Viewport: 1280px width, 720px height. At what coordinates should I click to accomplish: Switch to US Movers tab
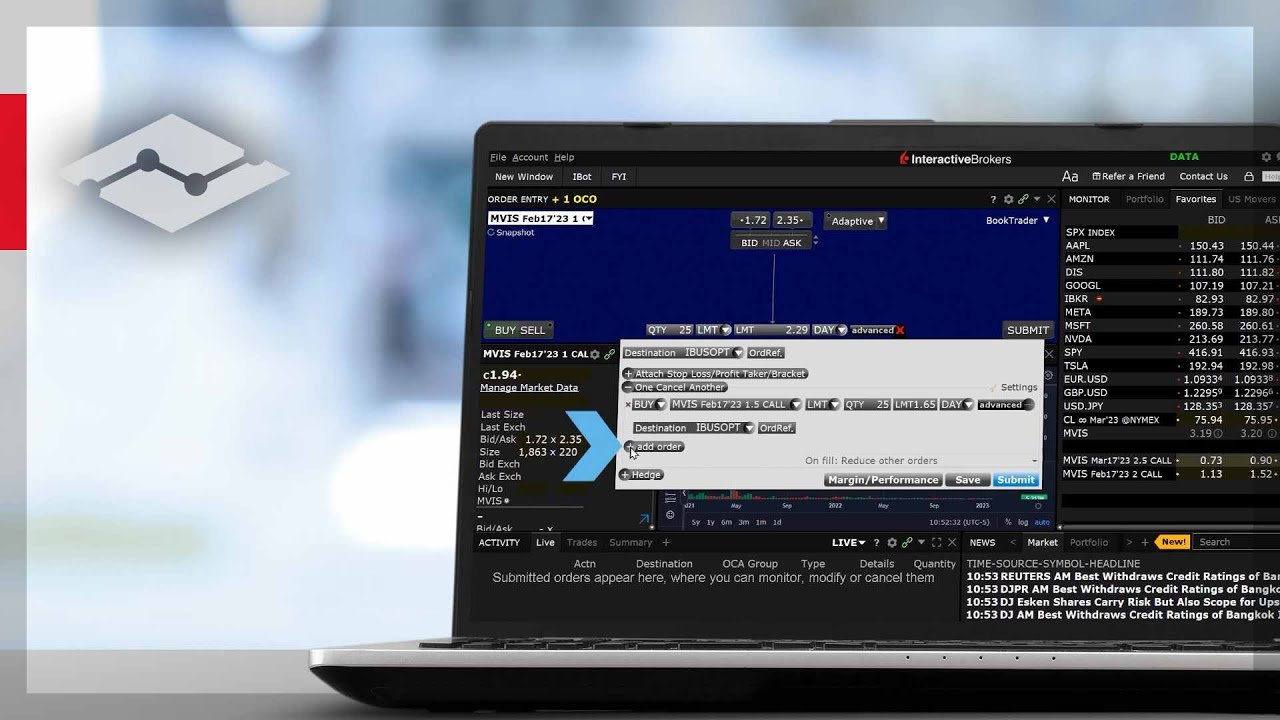(1251, 199)
